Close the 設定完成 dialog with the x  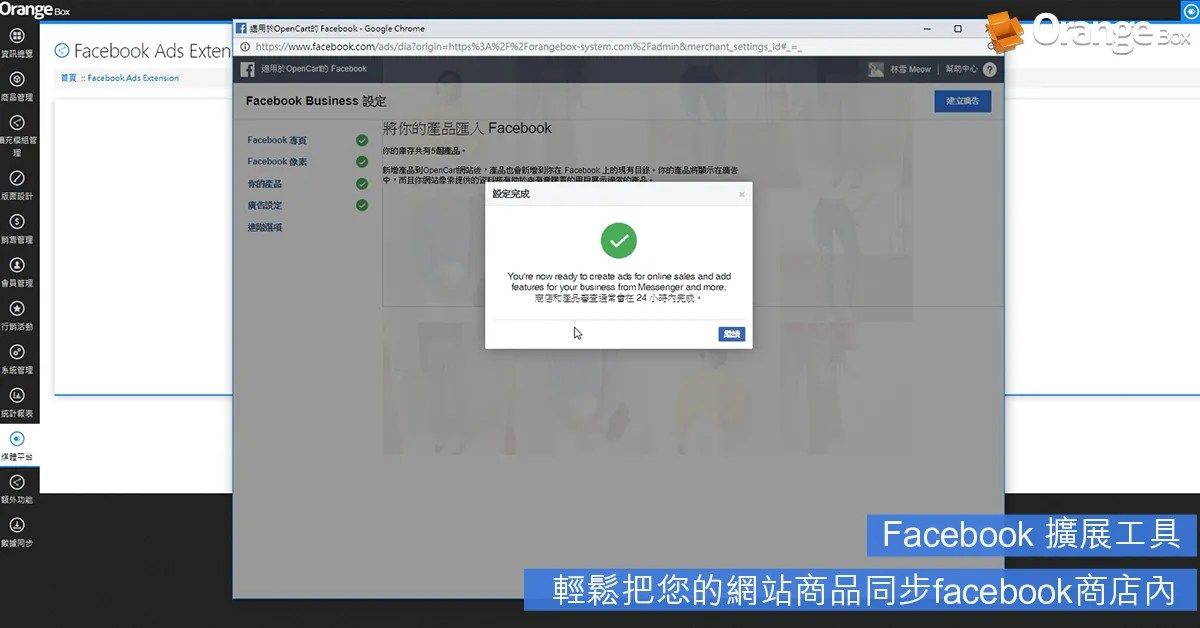tap(741, 194)
